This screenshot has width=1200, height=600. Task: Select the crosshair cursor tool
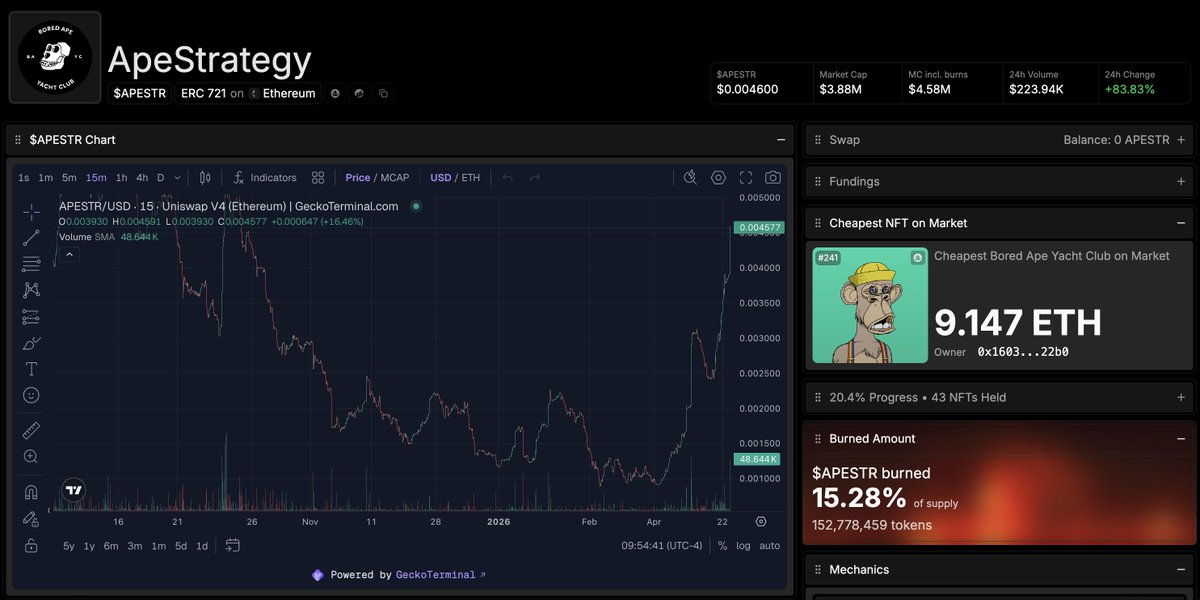pos(31,211)
